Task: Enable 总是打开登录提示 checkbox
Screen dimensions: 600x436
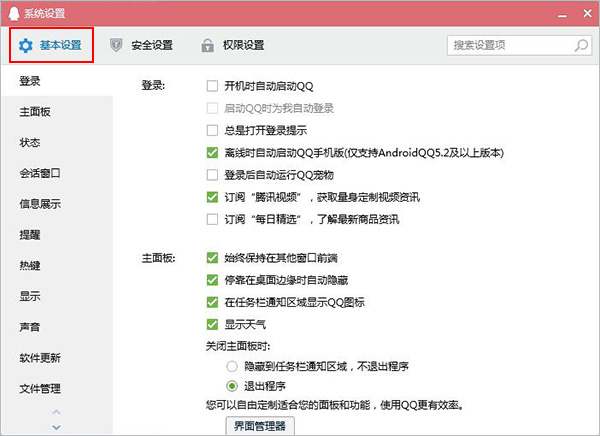Action: [212, 130]
